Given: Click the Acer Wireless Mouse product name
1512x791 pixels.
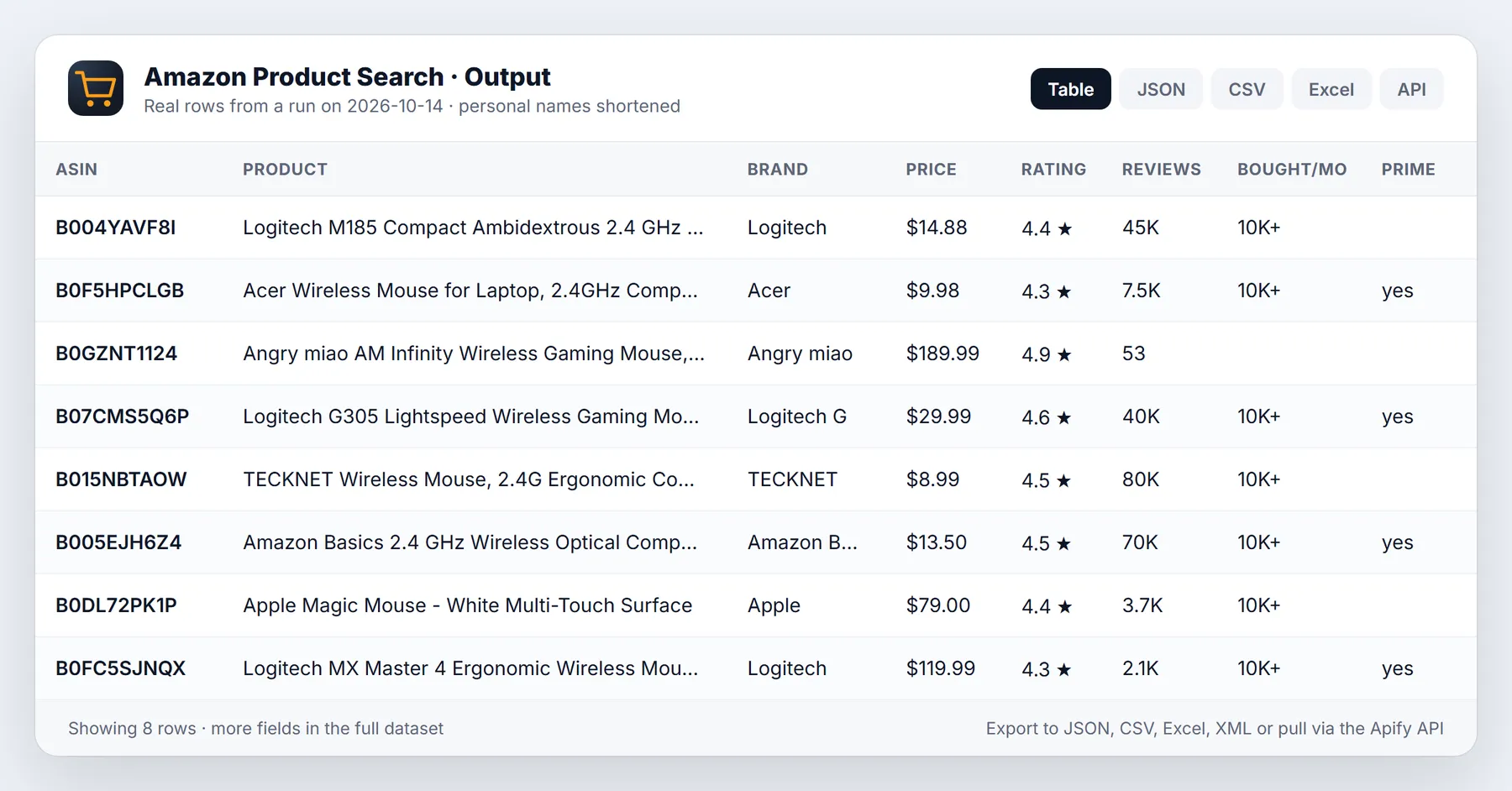Looking at the screenshot, I should (470, 291).
